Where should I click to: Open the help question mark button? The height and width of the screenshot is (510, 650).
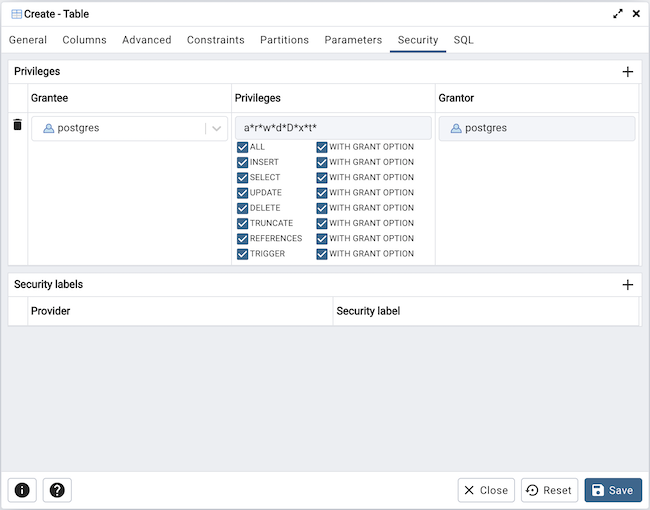click(57, 490)
